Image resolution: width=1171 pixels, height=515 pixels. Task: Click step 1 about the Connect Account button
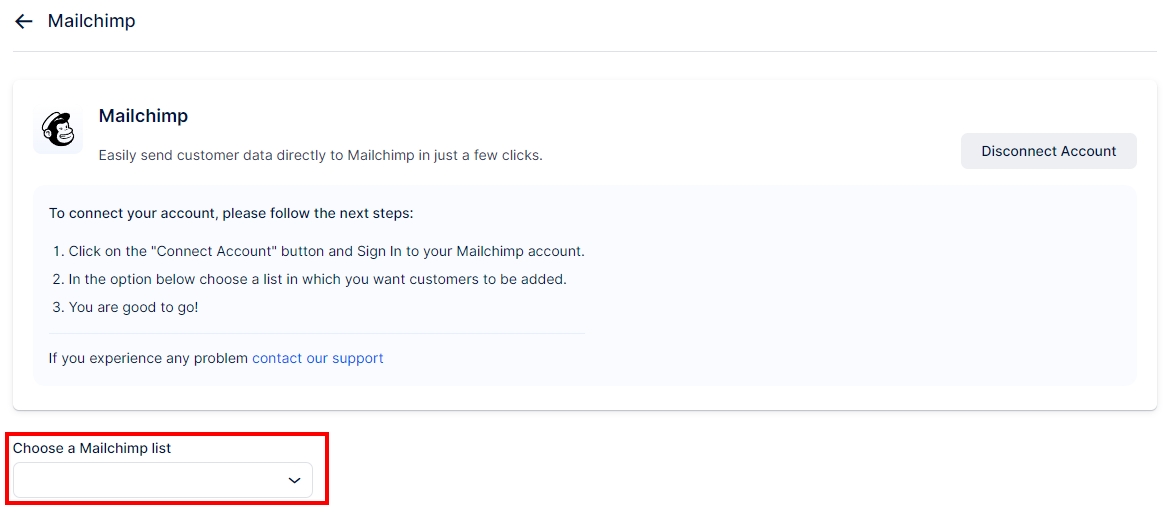(326, 251)
